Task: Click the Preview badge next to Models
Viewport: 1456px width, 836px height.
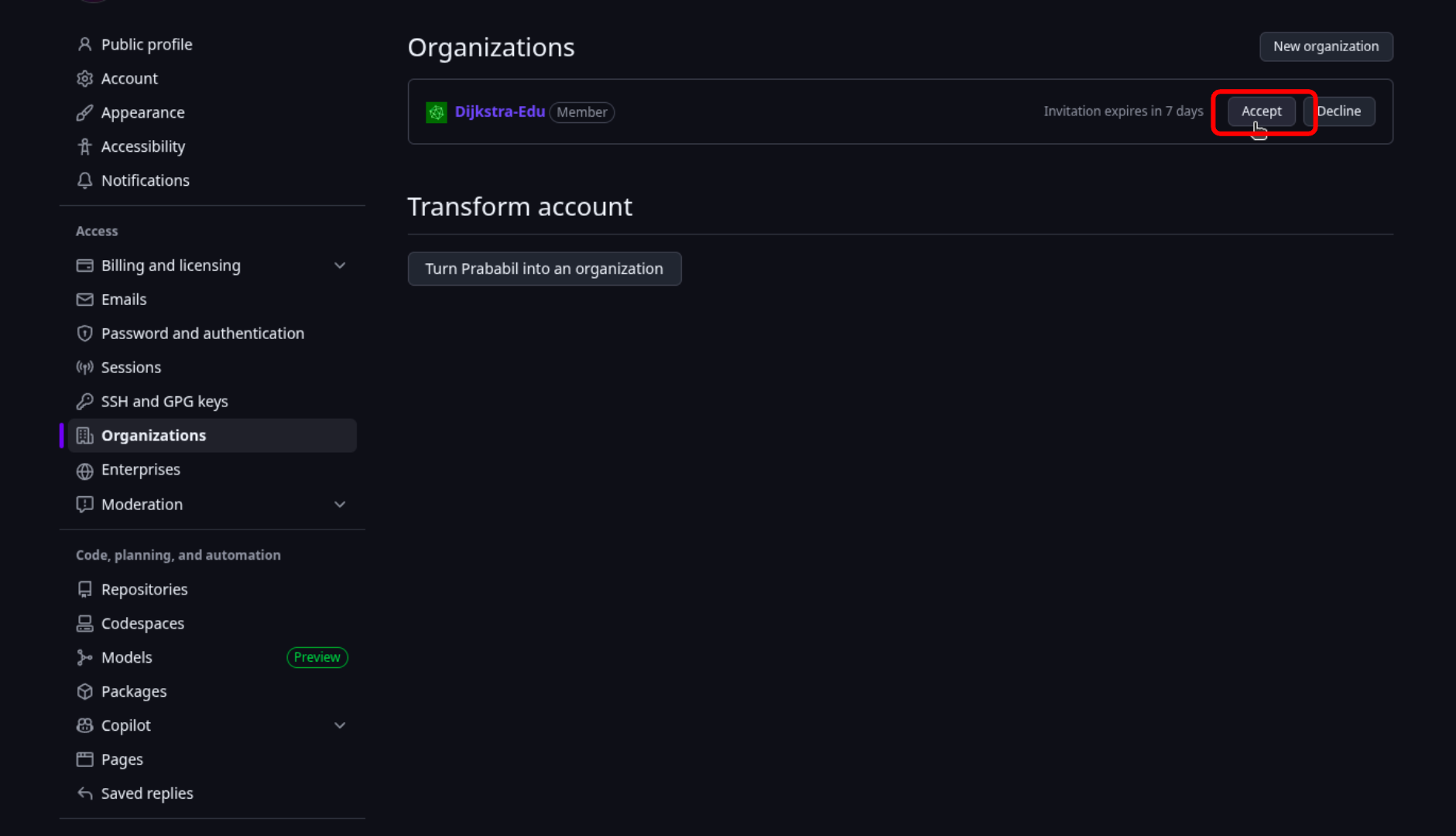Action: click(x=317, y=657)
